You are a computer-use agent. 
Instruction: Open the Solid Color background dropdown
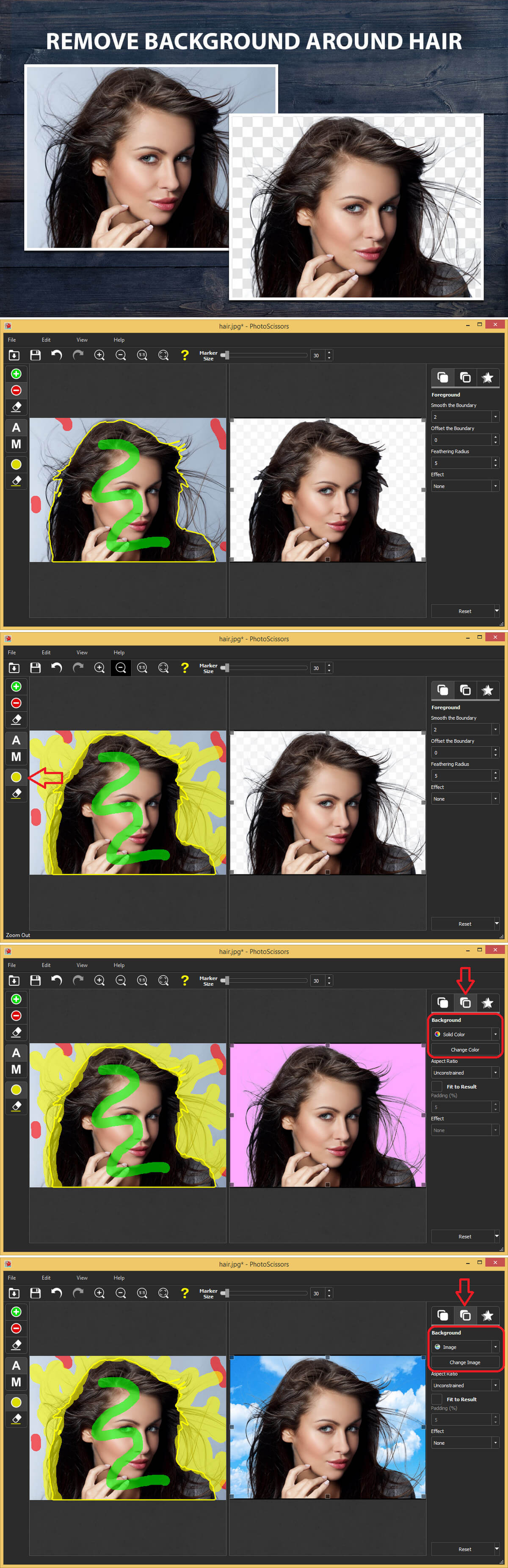pos(465,1034)
